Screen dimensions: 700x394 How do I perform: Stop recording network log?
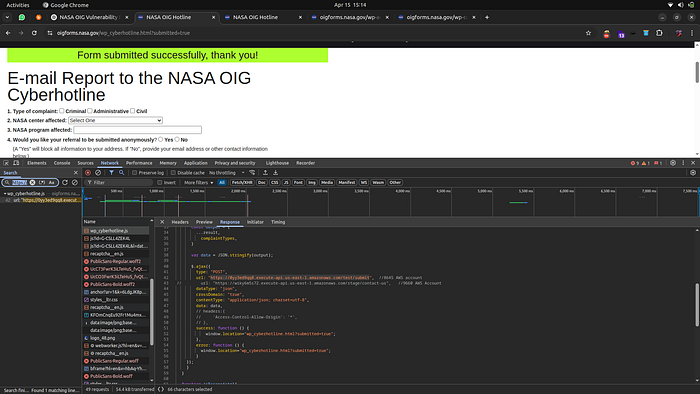tap(88, 173)
